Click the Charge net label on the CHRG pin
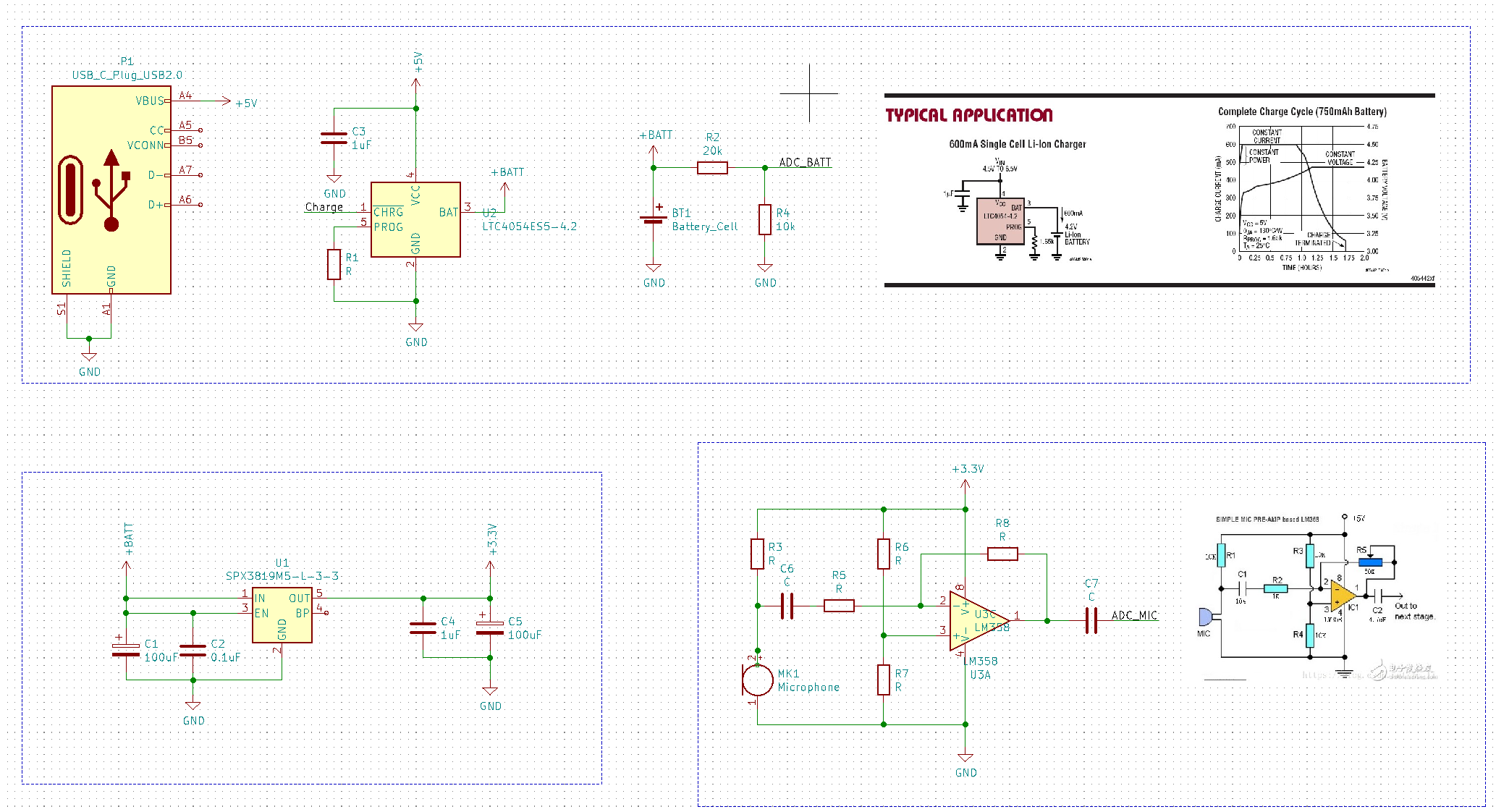The height and width of the screenshot is (812, 1496). pyautogui.click(x=324, y=207)
